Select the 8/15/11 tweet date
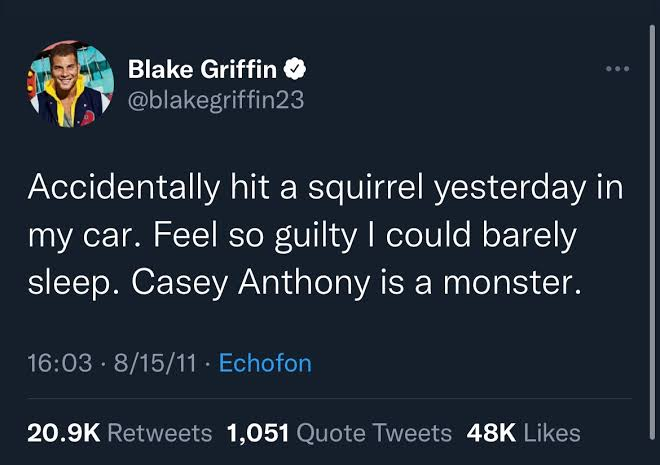The height and width of the screenshot is (465, 660). [155, 363]
